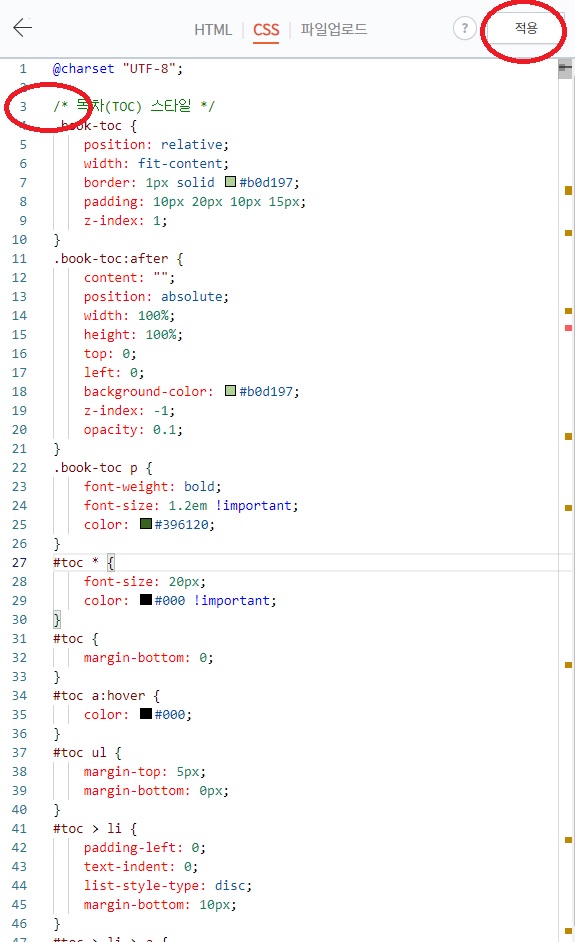Click the a:hover color #000 swatch
This screenshot has height=942, width=575.
pos(145,714)
